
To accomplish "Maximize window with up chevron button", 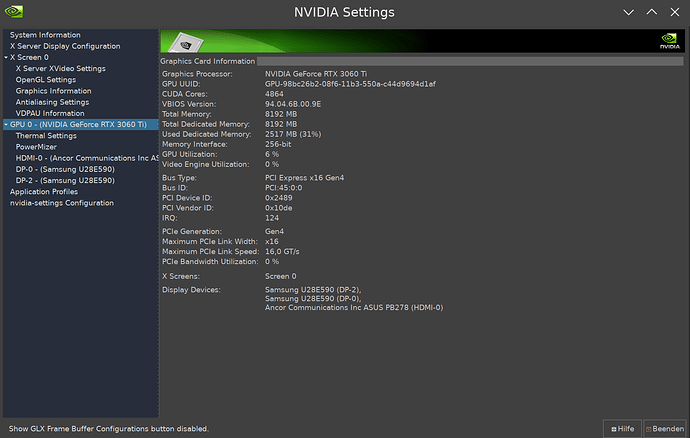I will 652,12.
